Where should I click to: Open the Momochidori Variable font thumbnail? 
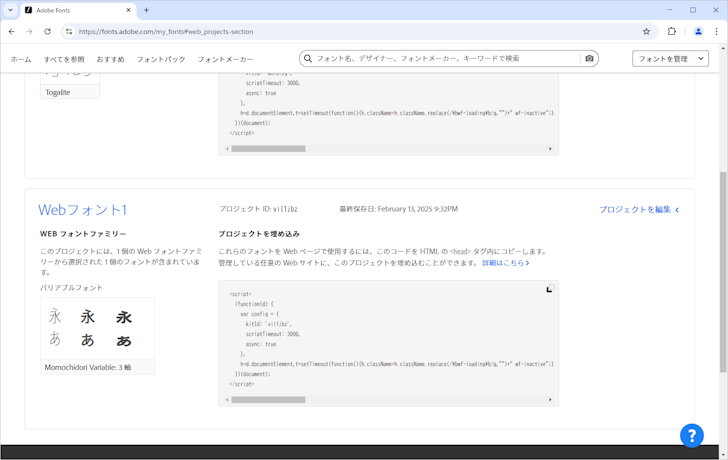97,329
